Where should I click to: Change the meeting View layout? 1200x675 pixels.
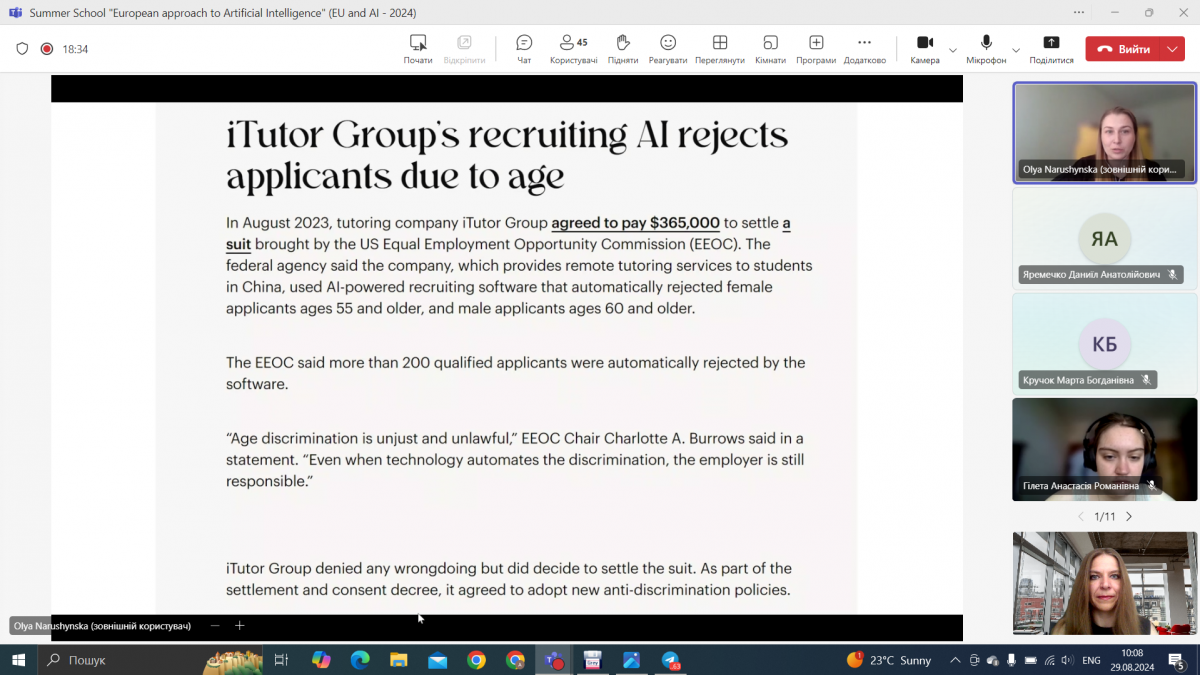point(719,48)
